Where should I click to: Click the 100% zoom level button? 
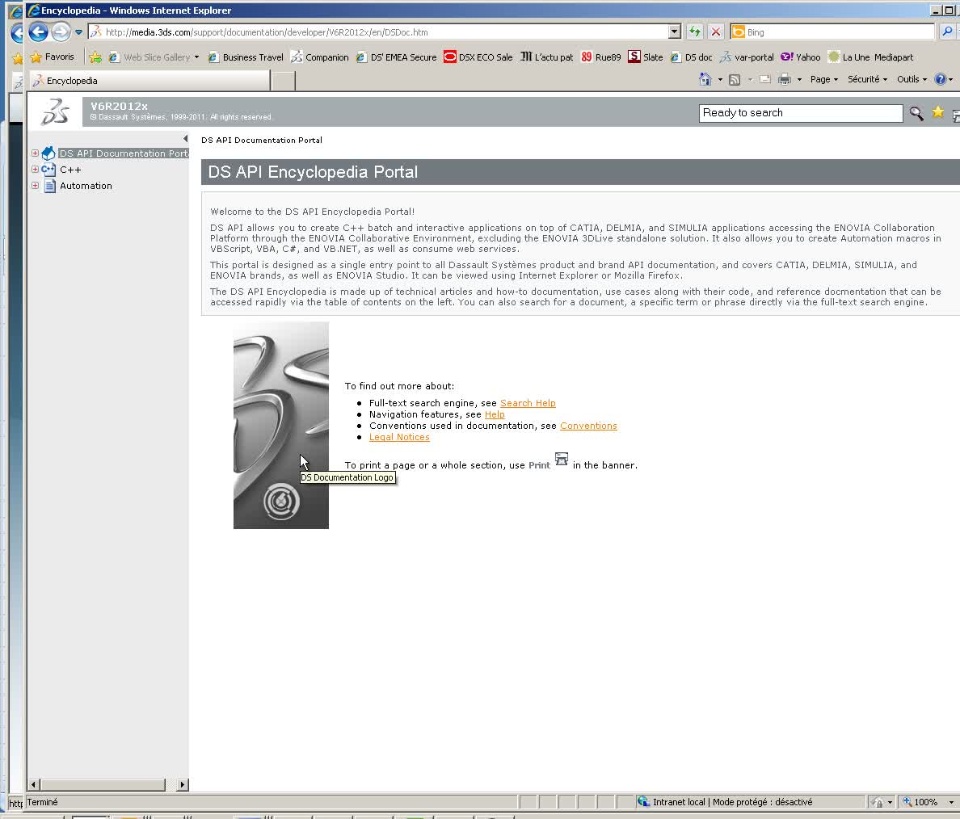pyautogui.click(x=920, y=802)
